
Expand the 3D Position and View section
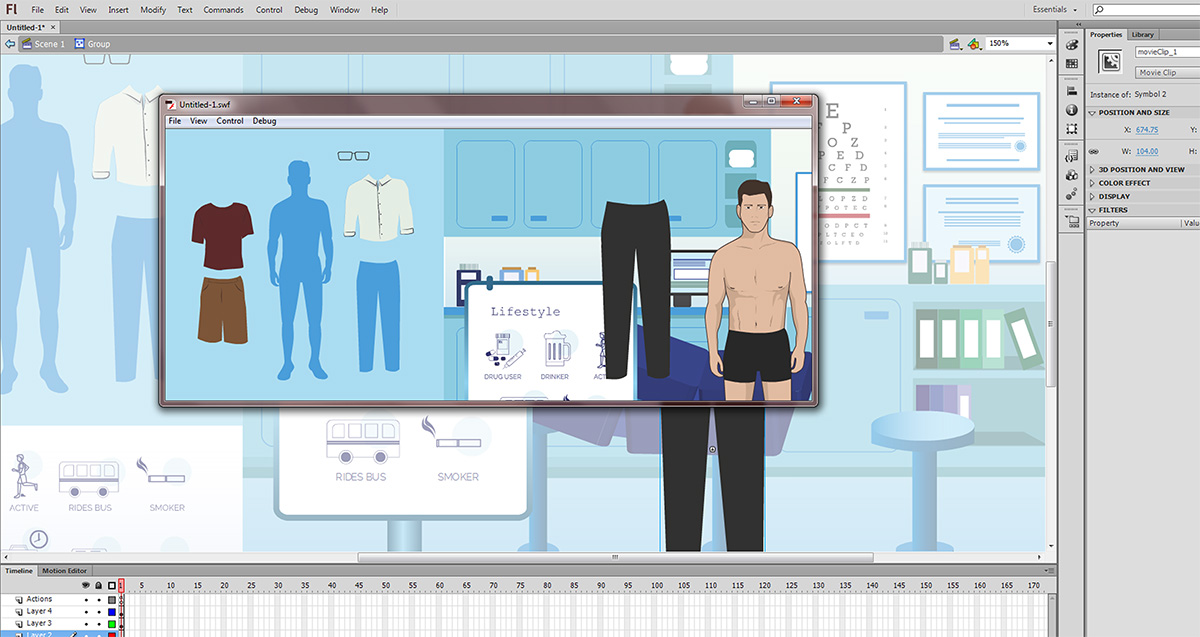[x=1092, y=170]
